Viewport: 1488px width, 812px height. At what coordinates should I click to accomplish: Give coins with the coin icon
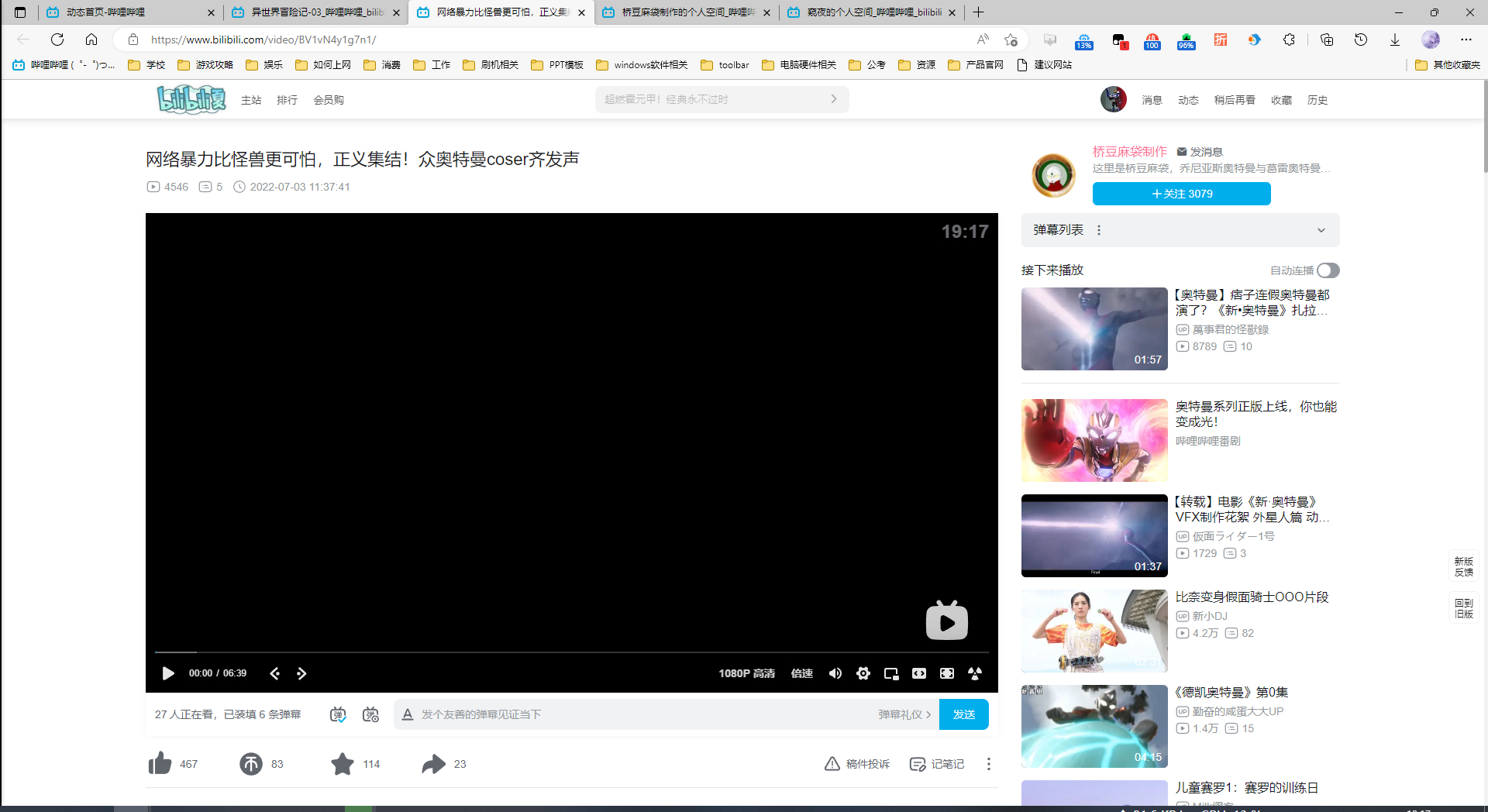pyautogui.click(x=251, y=764)
